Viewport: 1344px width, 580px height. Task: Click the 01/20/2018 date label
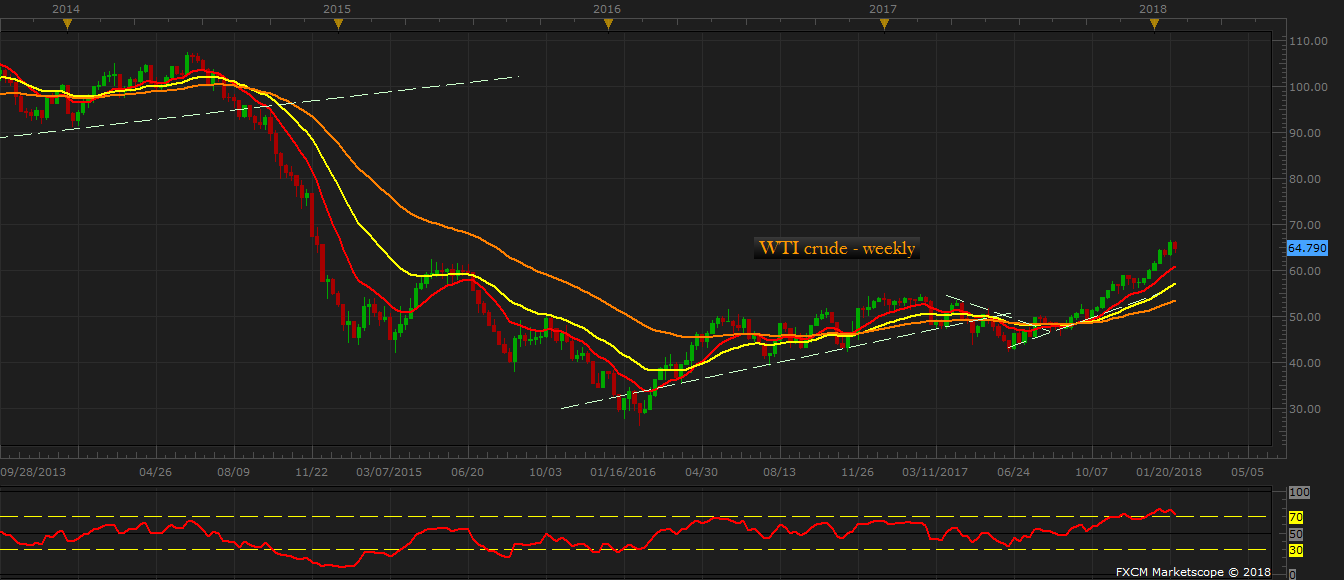pyautogui.click(x=1169, y=471)
